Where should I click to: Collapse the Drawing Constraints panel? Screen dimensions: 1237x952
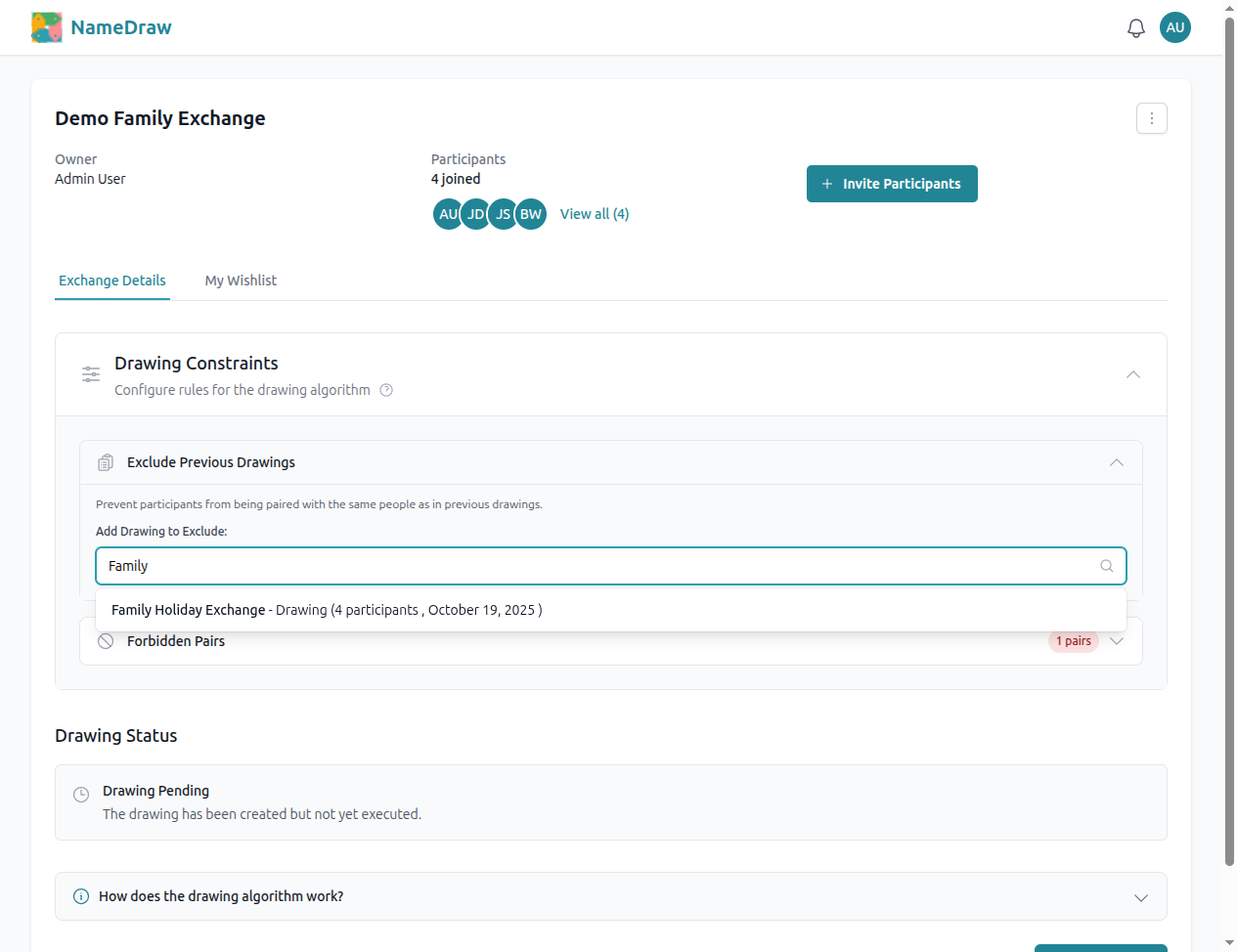(1132, 374)
